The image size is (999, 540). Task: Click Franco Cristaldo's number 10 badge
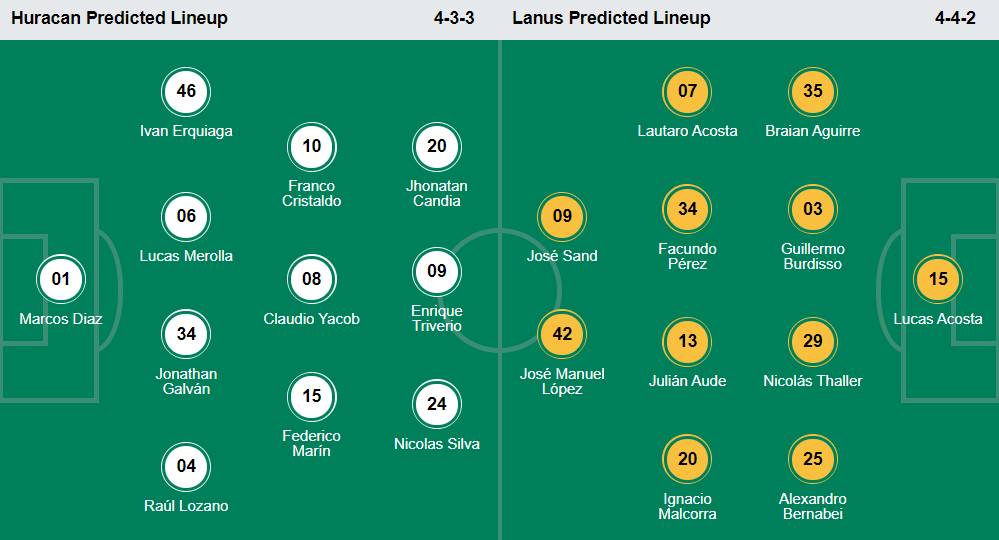312,147
